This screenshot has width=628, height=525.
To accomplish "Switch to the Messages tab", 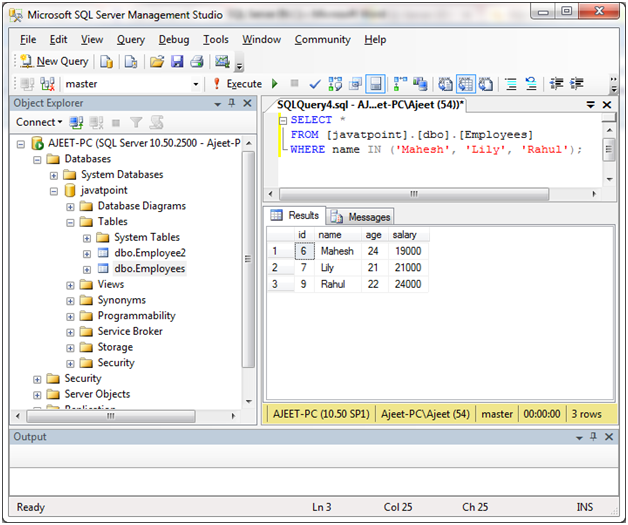I will [x=361, y=216].
